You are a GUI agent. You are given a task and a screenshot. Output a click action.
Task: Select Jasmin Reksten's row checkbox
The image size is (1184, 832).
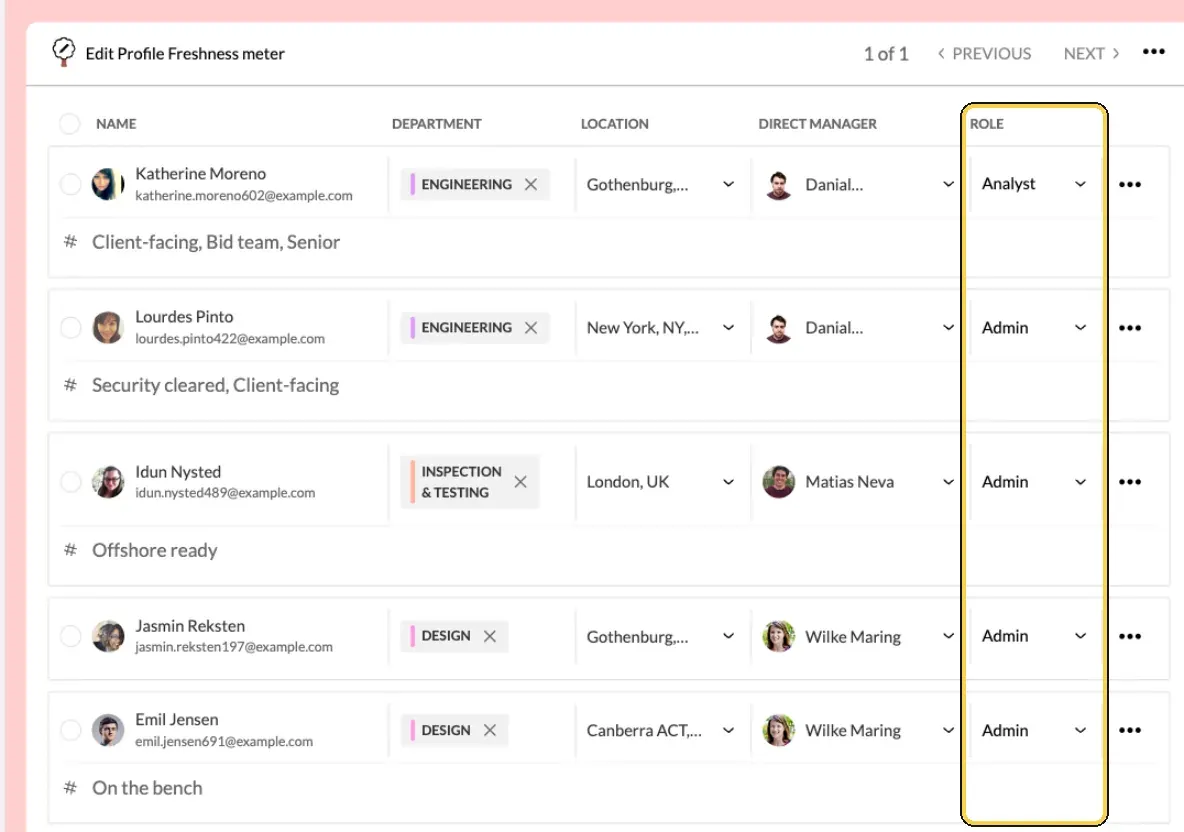(x=70, y=636)
